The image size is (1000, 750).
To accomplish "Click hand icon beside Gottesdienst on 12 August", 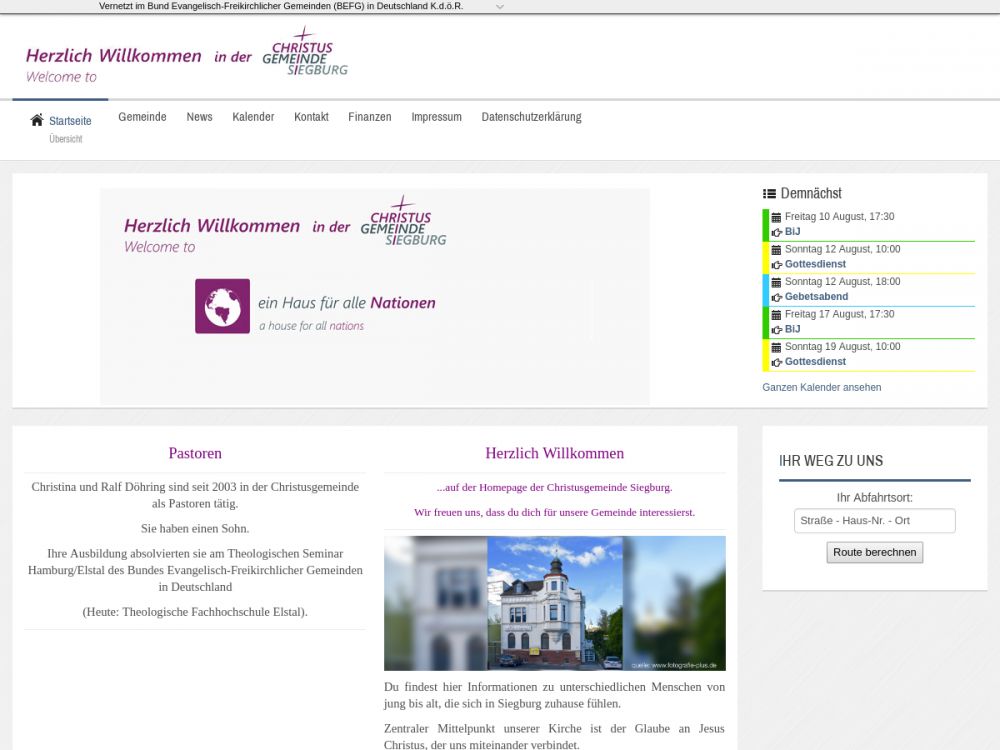I will [777, 265].
